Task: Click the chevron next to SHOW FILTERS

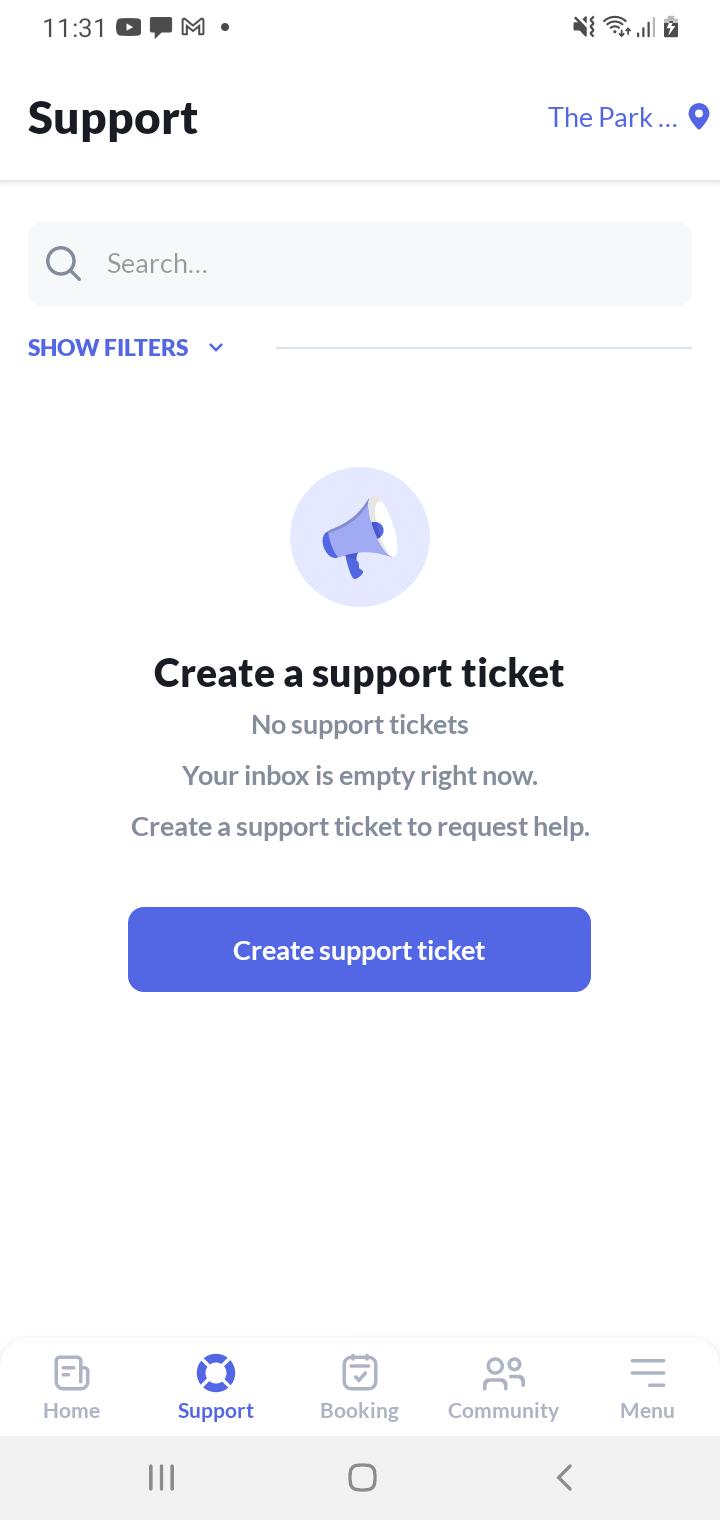Action: click(x=216, y=348)
